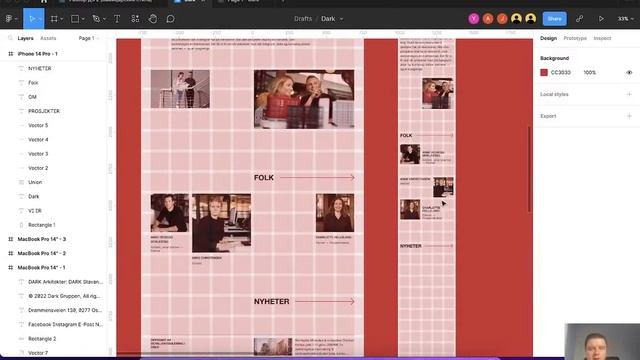Viewport: 640px width, 360px height.
Task: Toggle background color visibility eye
Action: click(x=629, y=72)
